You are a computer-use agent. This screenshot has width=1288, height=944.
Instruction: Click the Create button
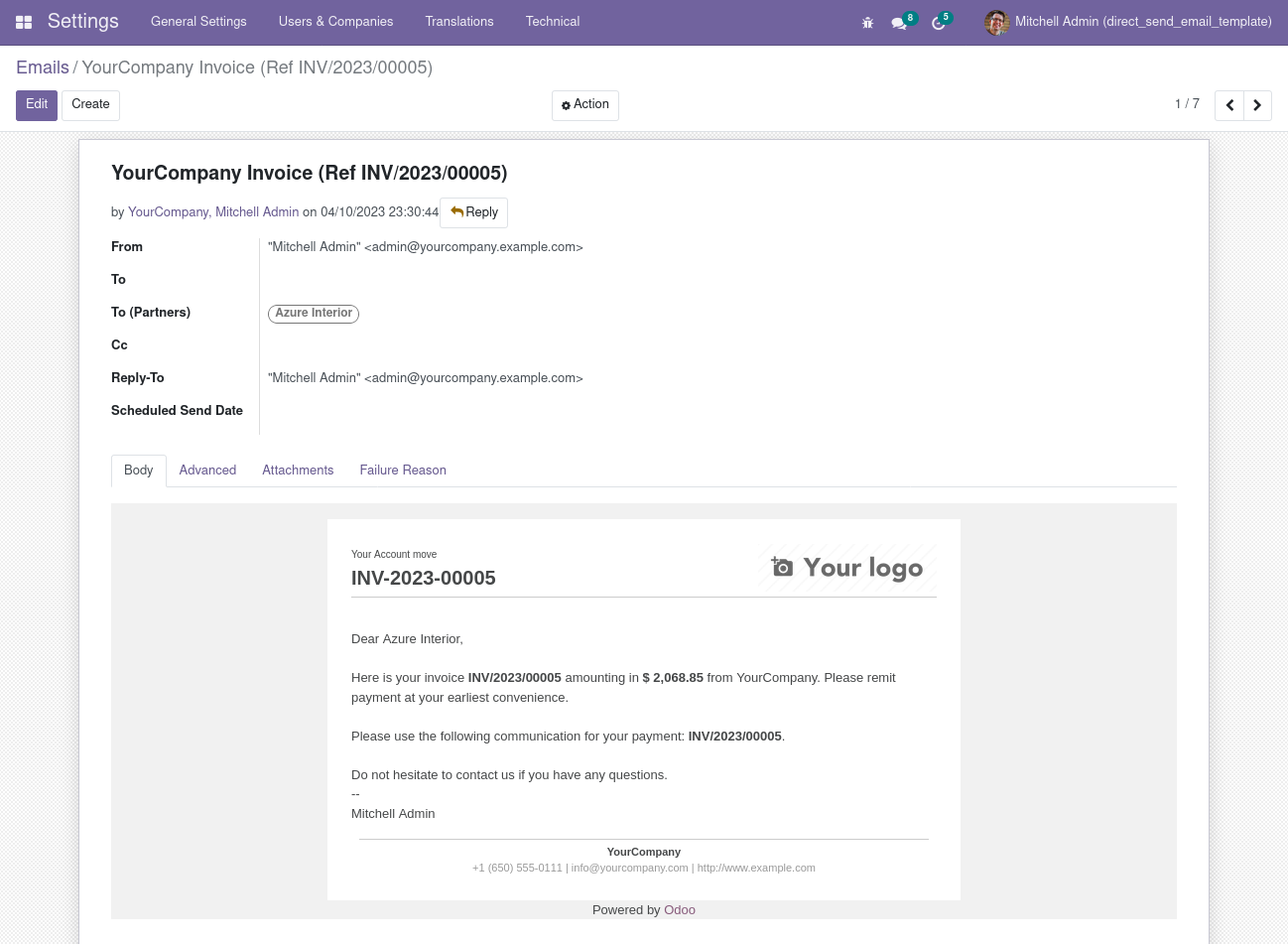point(90,105)
